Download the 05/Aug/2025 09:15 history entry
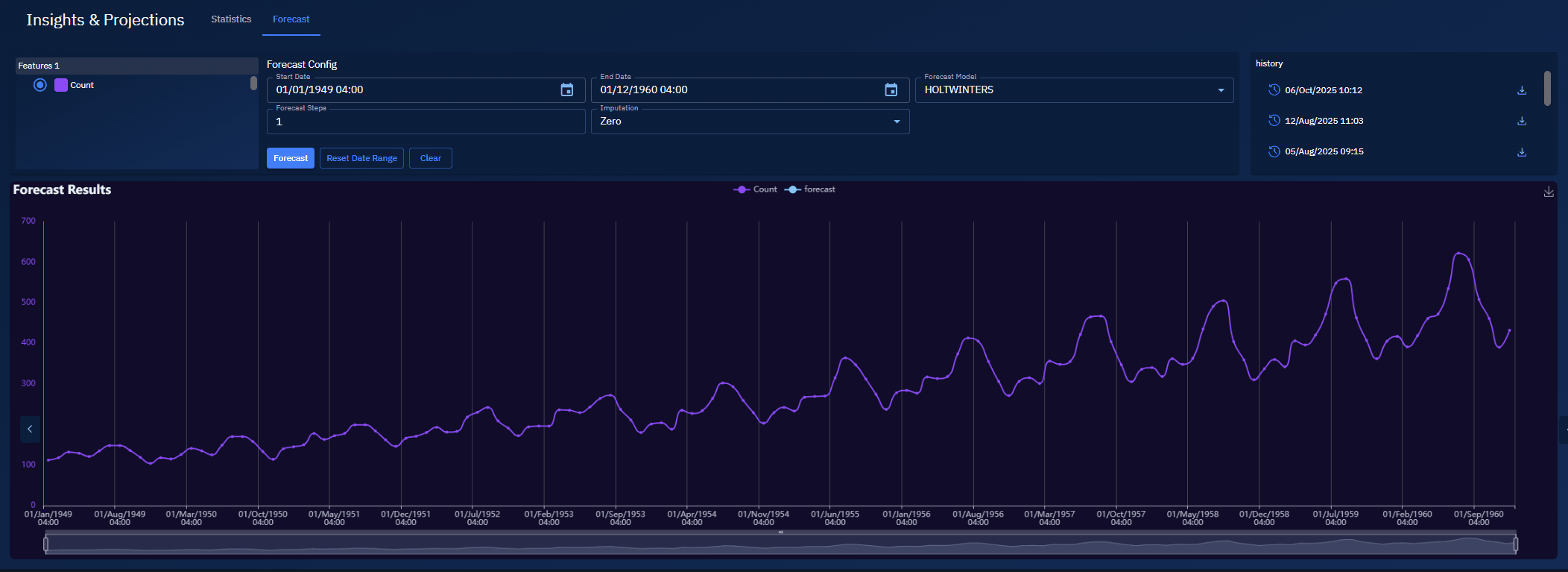The image size is (1568, 572). (1522, 152)
